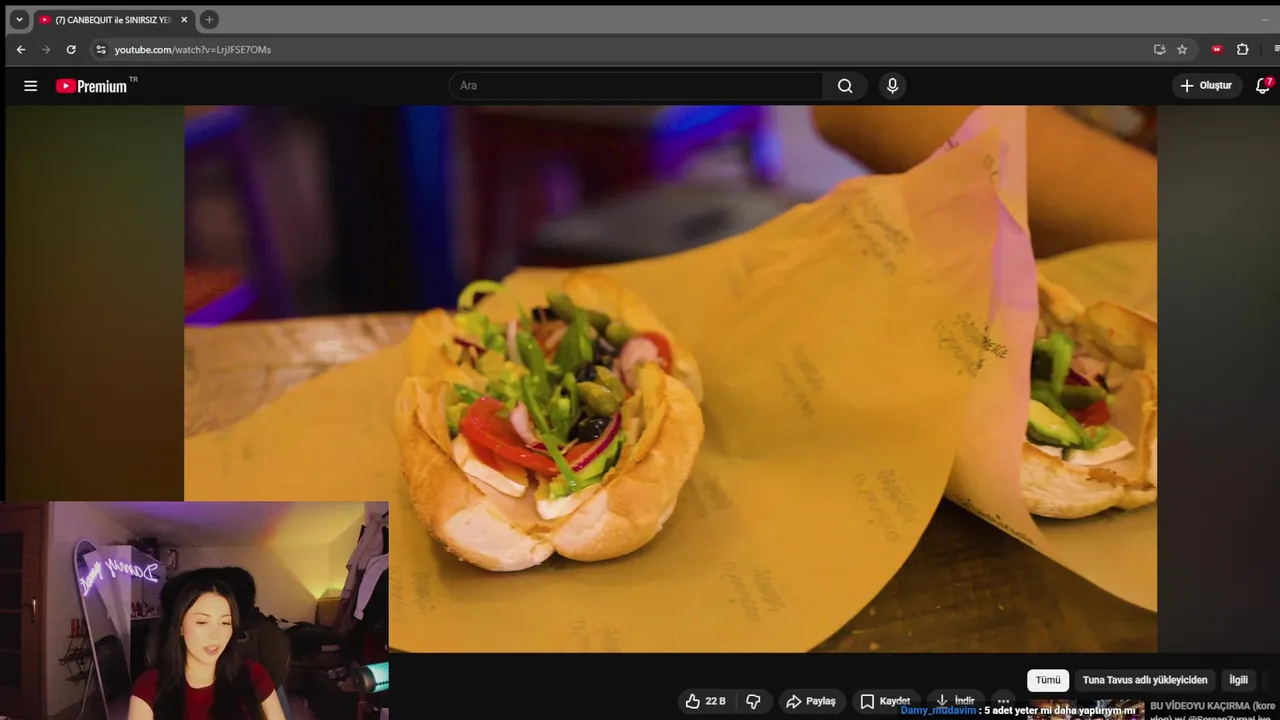Focus the Ara search input field

coord(636,86)
